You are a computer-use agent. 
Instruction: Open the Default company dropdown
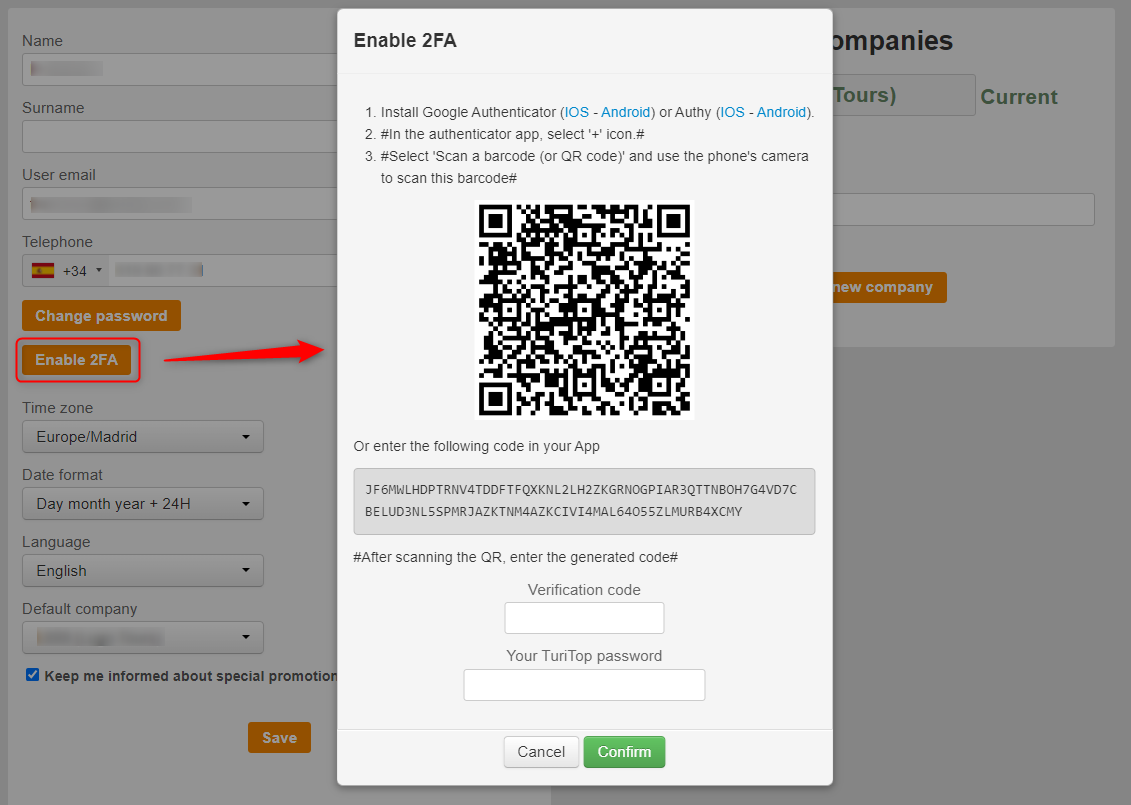[143, 638]
